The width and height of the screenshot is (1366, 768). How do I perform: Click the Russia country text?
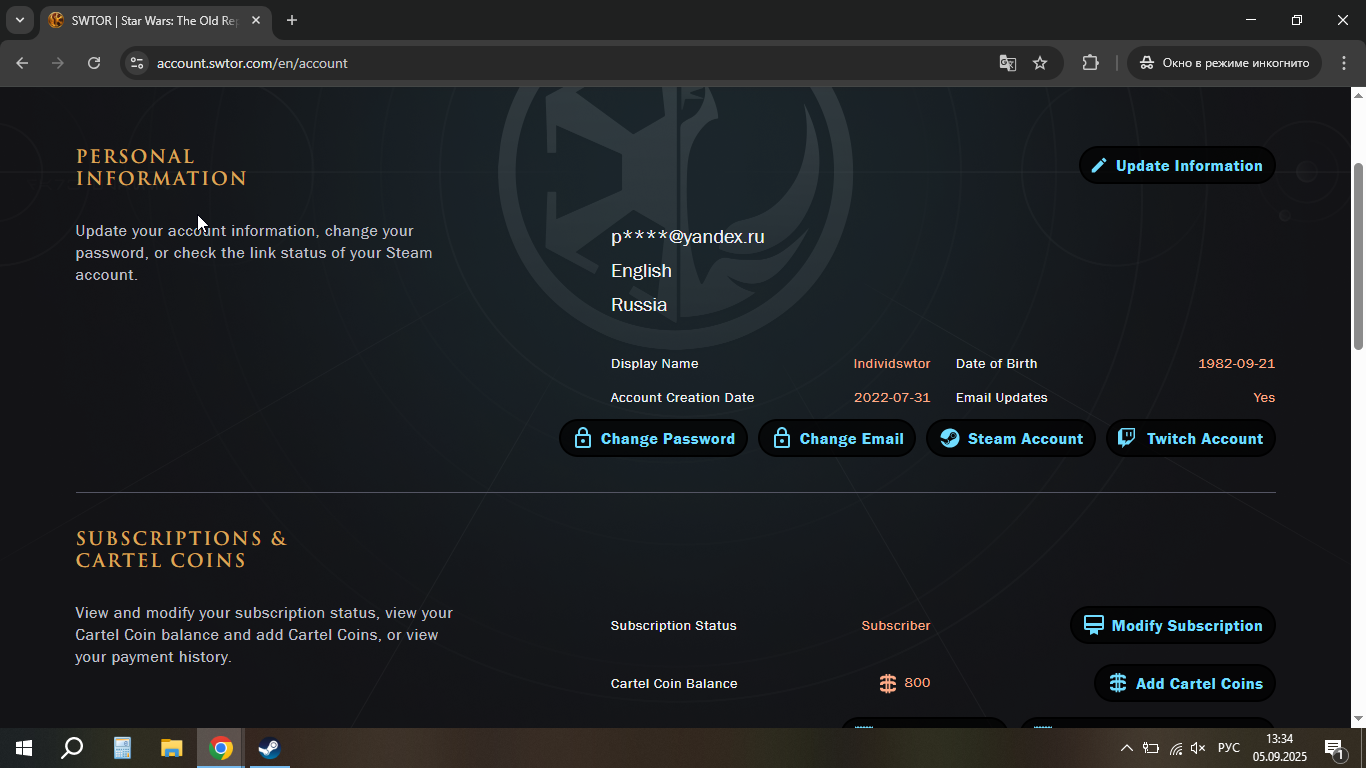tap(639, 305)
